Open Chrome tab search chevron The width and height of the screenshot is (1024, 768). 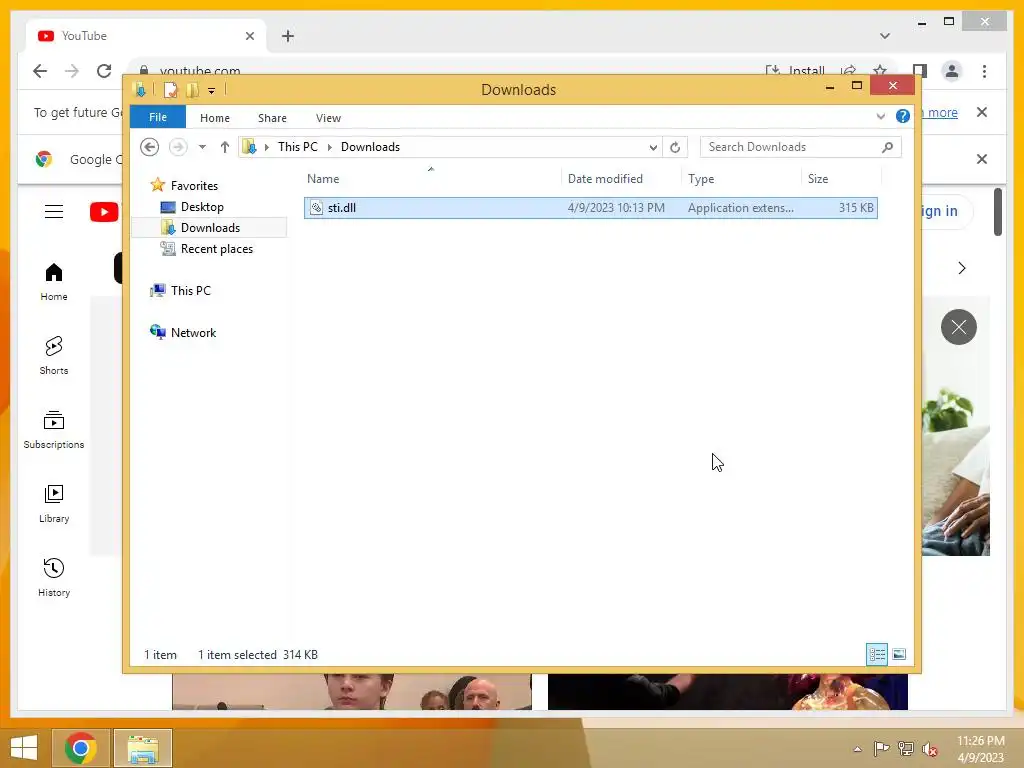(x=884, y=36)
